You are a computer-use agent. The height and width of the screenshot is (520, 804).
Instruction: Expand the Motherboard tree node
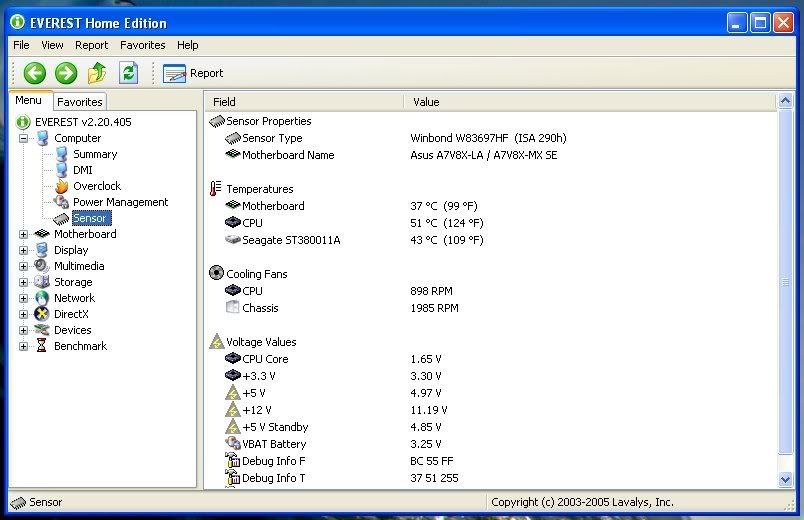pyautogui.click(x=23, y=234)
